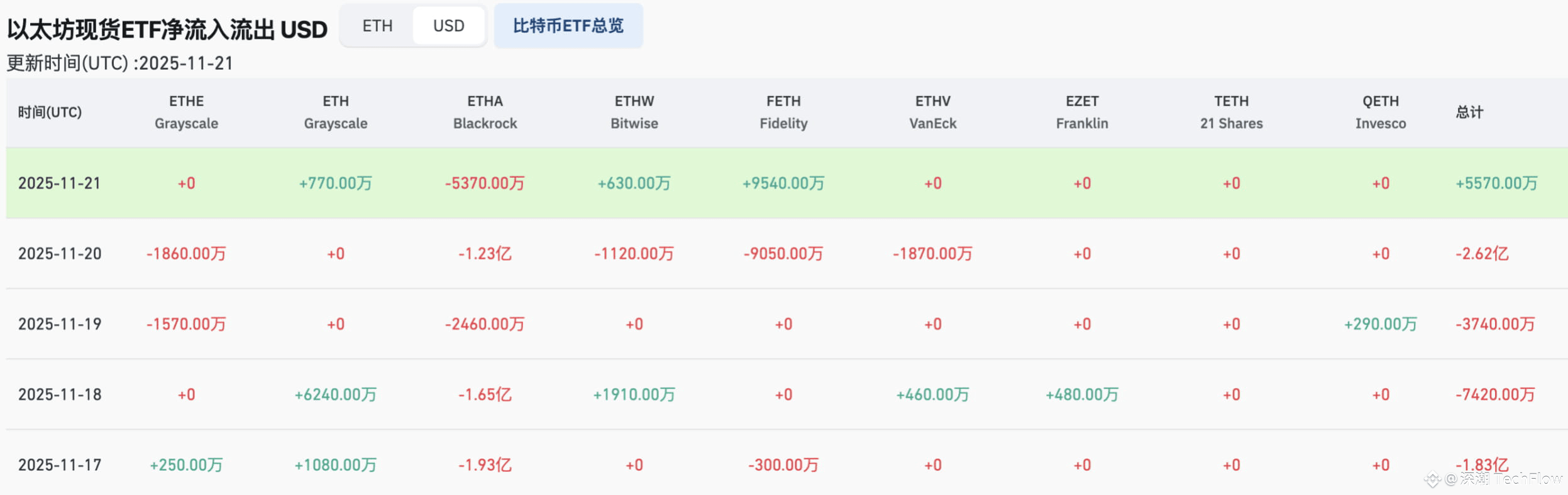The width and height of the screenshot is (1568, 495).
Task: Click the EZET Franklin column header
Action: coord(1081,112)
